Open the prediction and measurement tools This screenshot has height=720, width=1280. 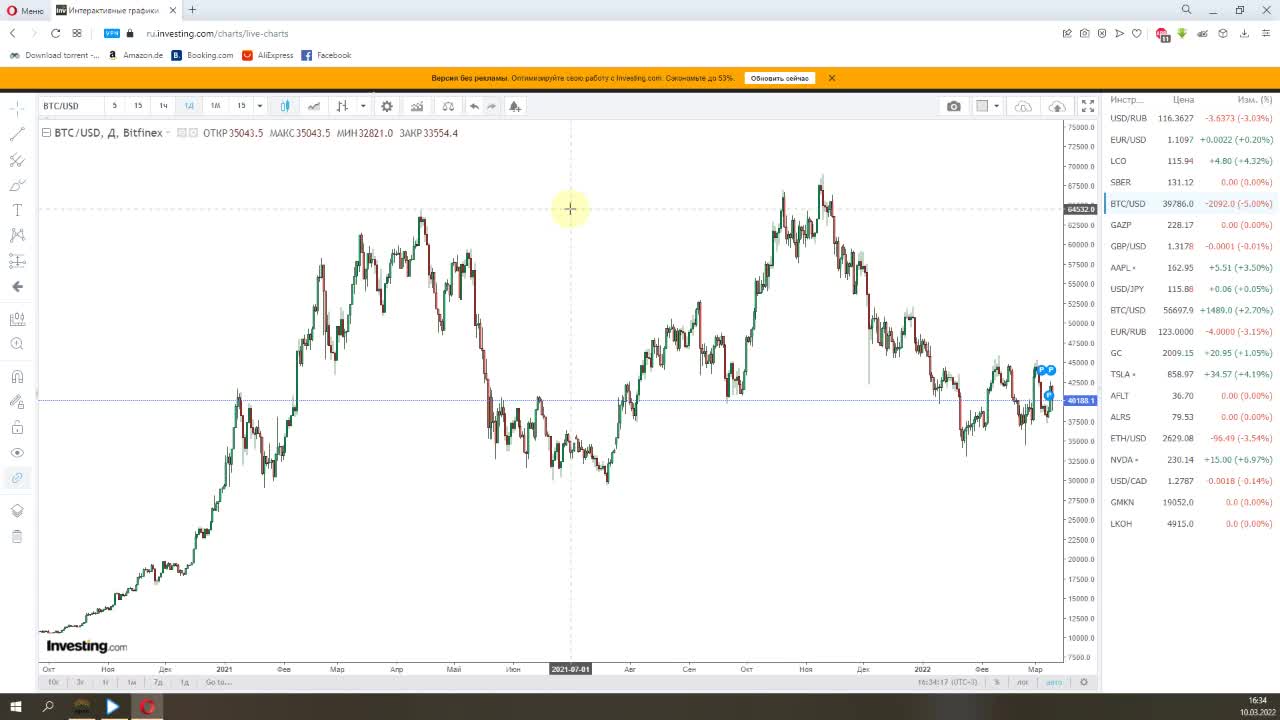[x=17, y=261]
